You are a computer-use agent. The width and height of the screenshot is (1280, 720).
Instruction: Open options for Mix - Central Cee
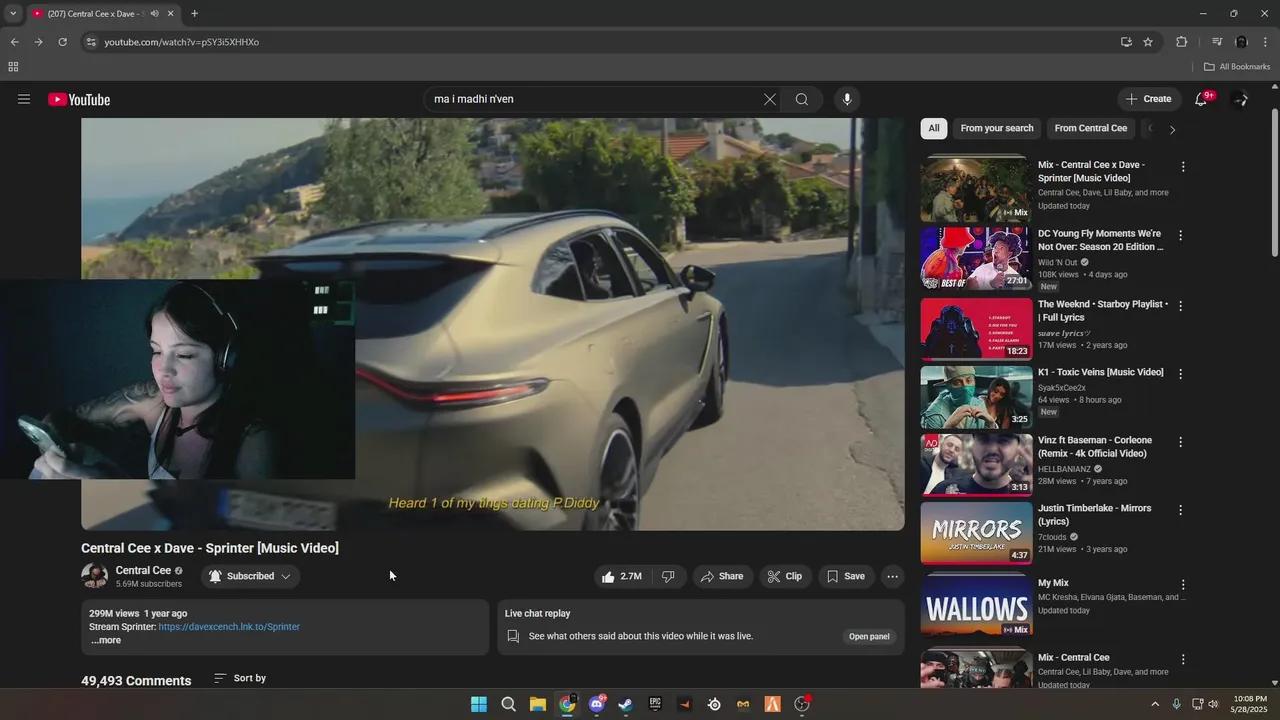(1183, 660)
